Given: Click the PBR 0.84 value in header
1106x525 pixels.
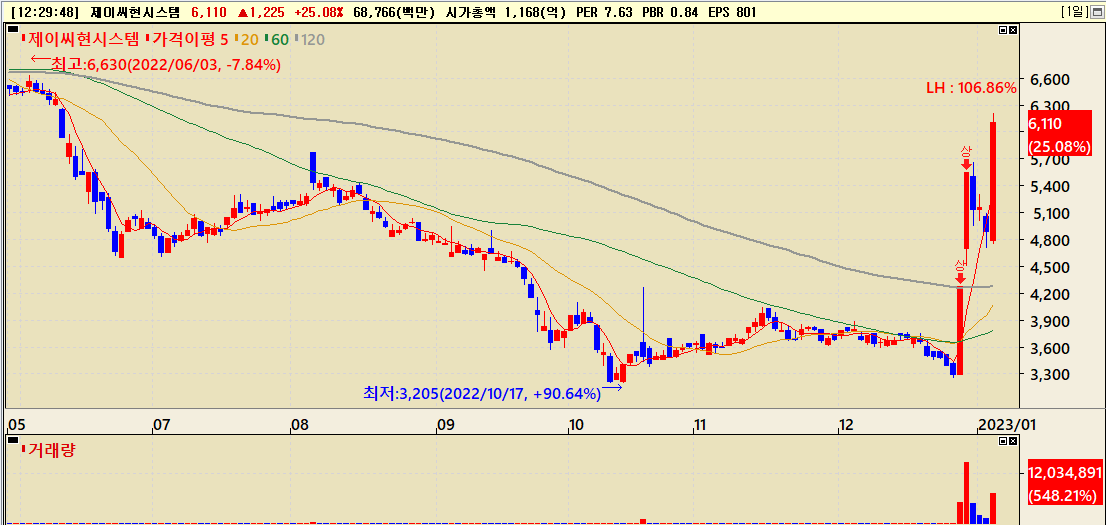Looking at the screenshot, I should pos(669,12).
